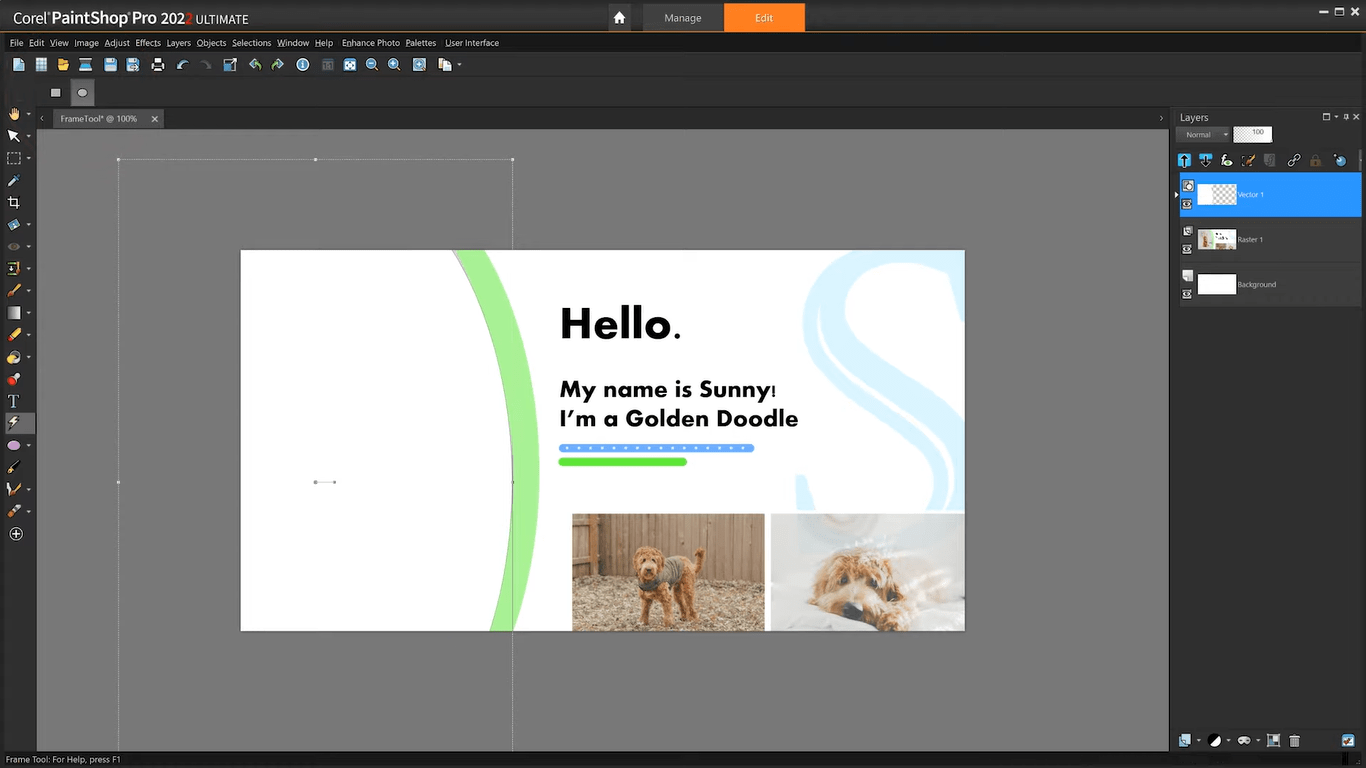Click the Delete Layer trash icon
Image resolution: width=1366 pixels, height=768 pixels.
(x=1295, y=741)
